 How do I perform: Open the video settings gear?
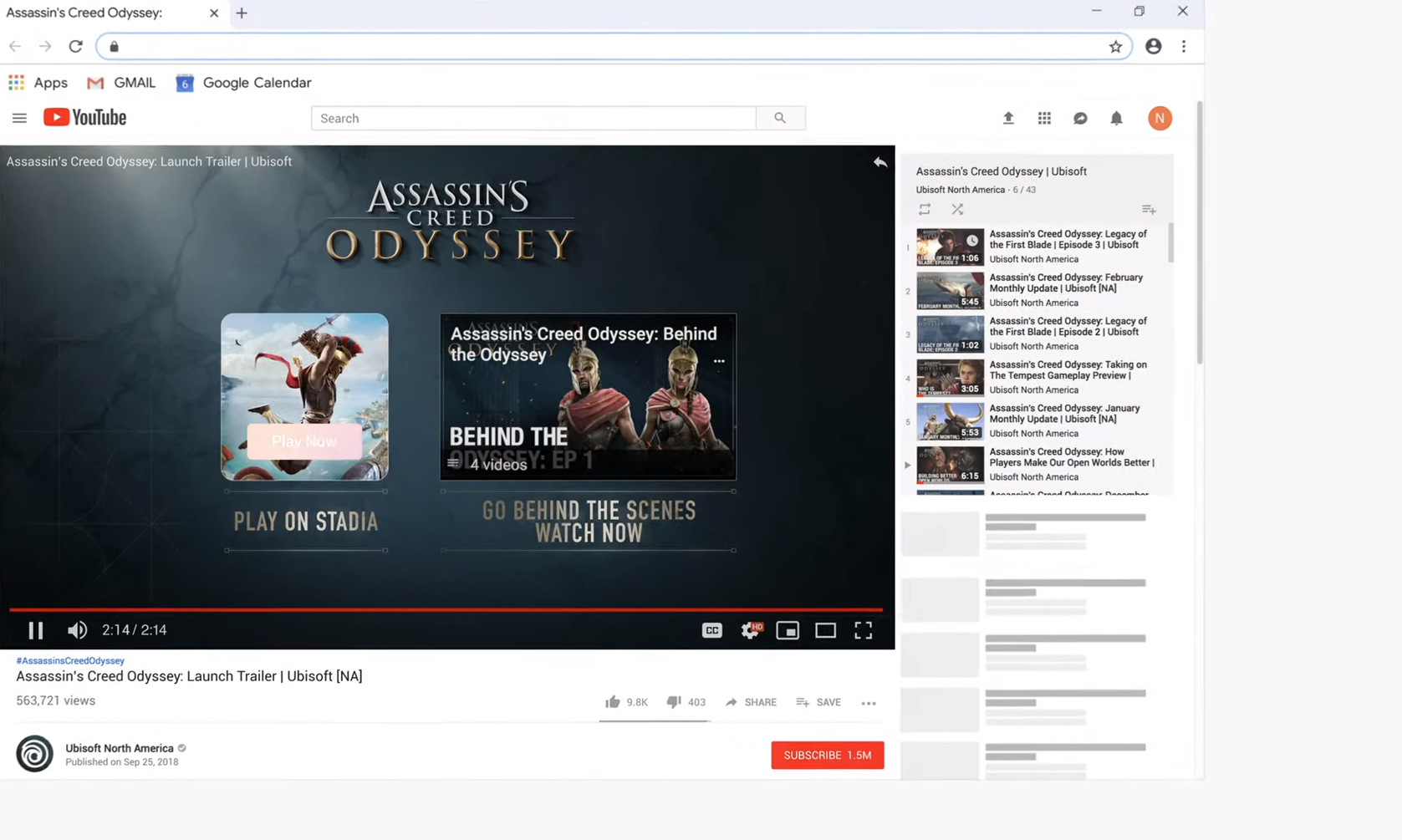tap(751, 630)
